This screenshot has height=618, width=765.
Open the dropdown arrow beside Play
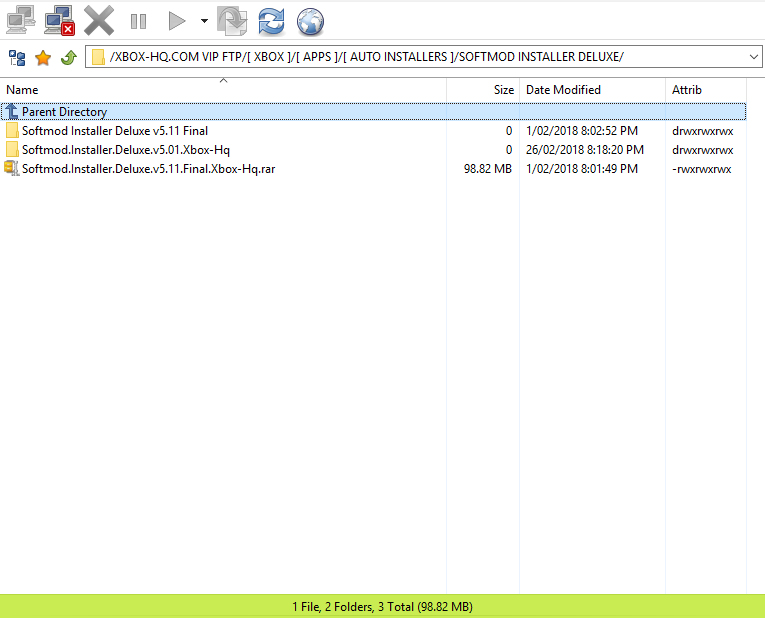[204, 21]
